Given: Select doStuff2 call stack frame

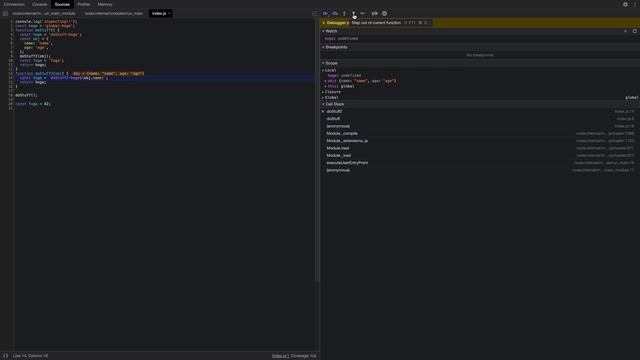Looking at the screenshot, I should click(480, 111).
